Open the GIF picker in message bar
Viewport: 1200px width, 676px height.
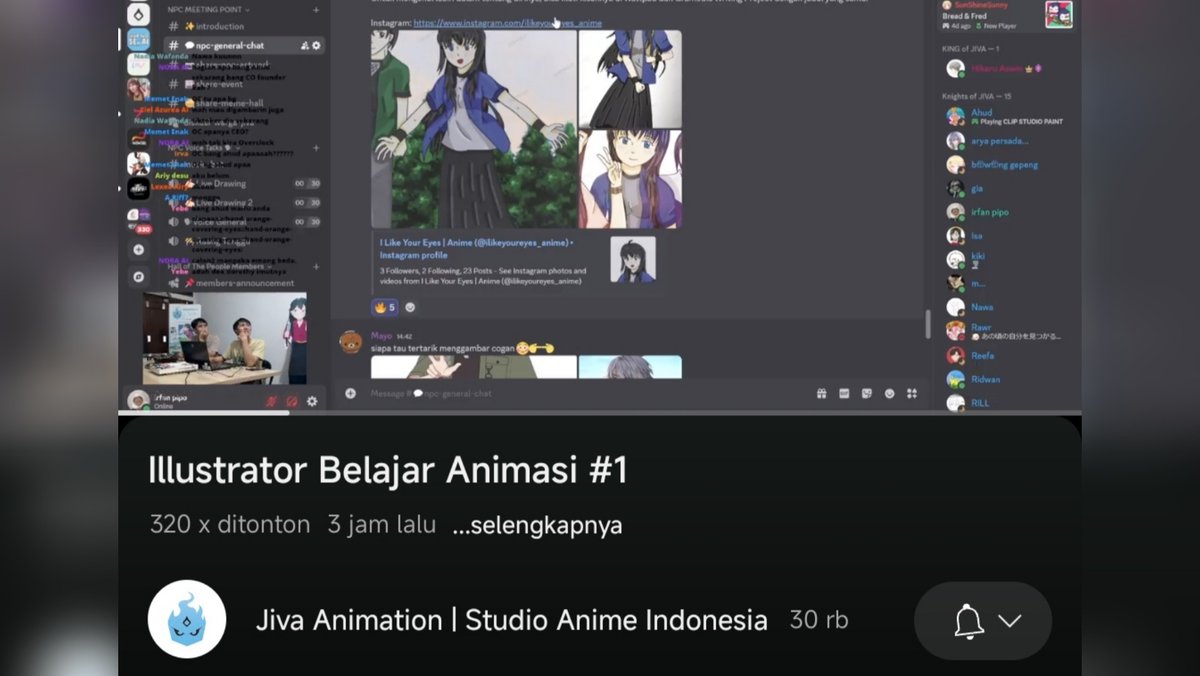click(844, 394)
